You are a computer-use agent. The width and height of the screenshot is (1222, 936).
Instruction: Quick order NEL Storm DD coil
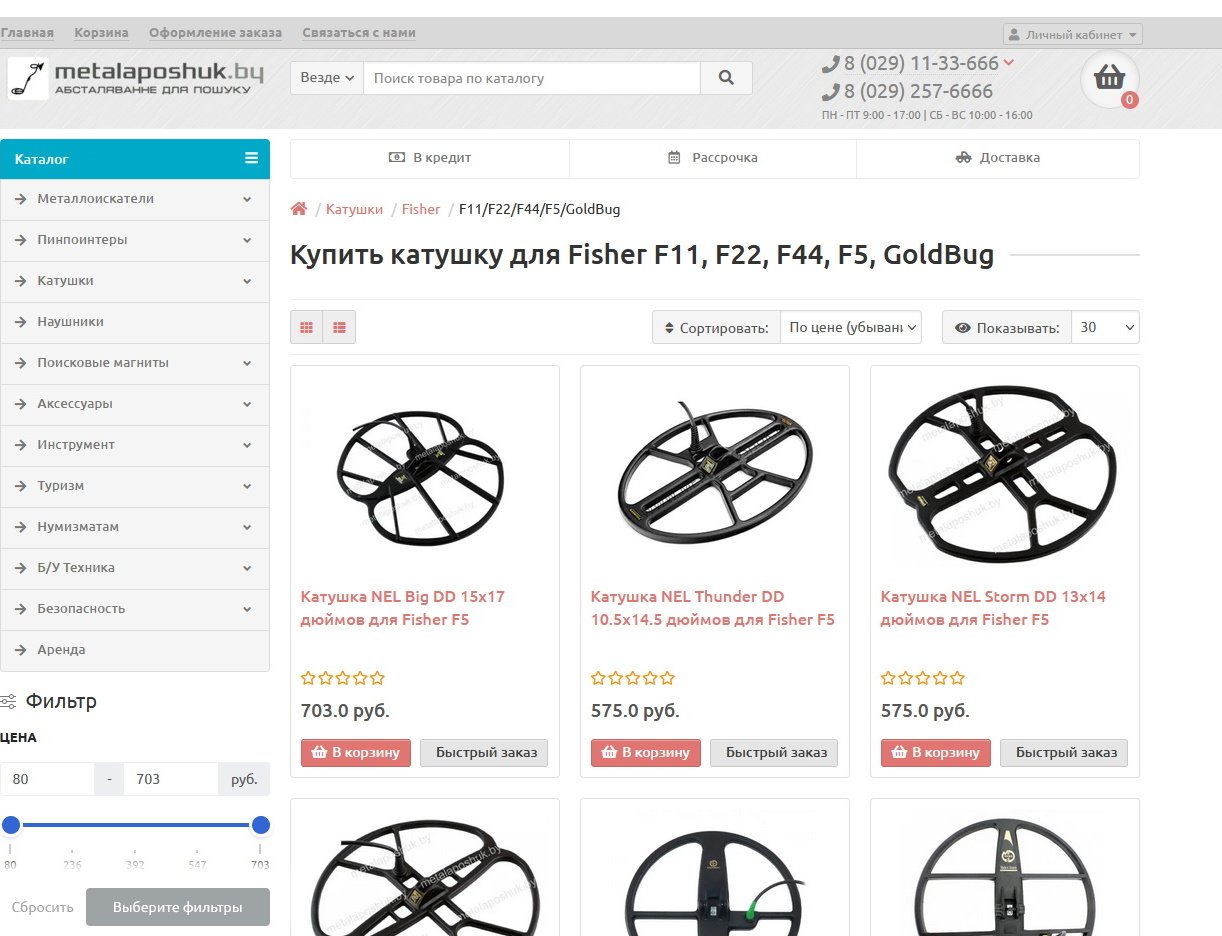[1064, 753]
